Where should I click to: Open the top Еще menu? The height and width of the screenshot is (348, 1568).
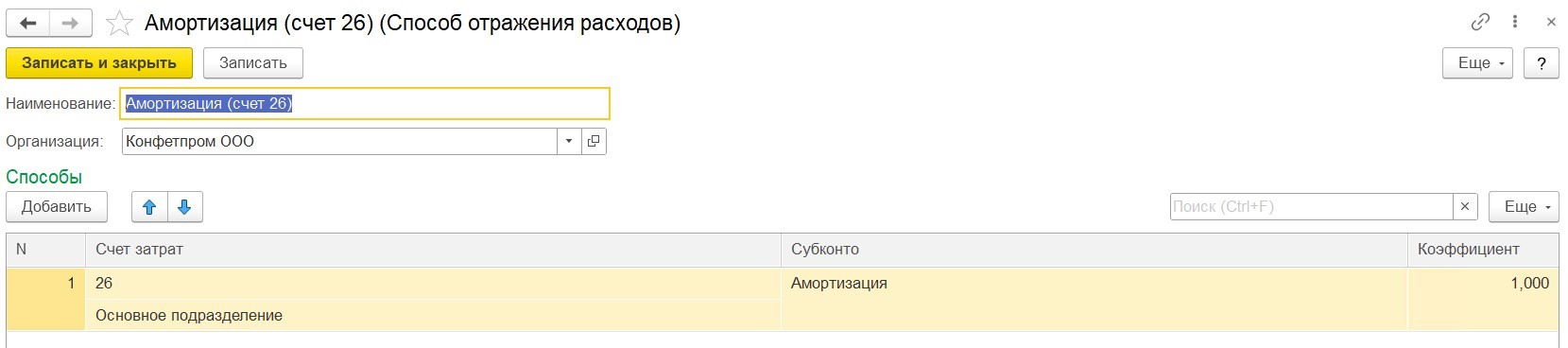1477,63
